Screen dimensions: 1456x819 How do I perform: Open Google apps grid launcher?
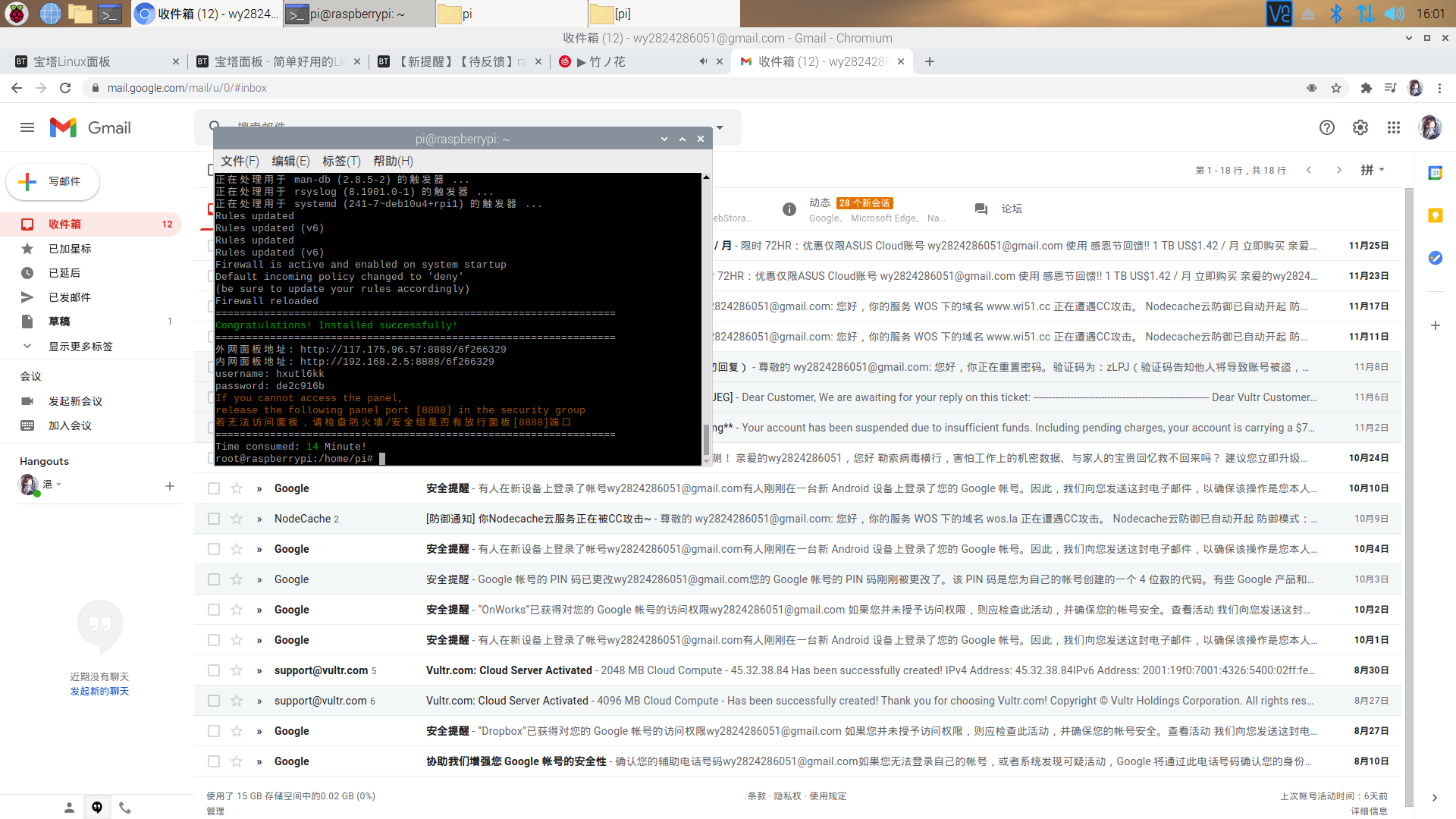[1393, 127]
